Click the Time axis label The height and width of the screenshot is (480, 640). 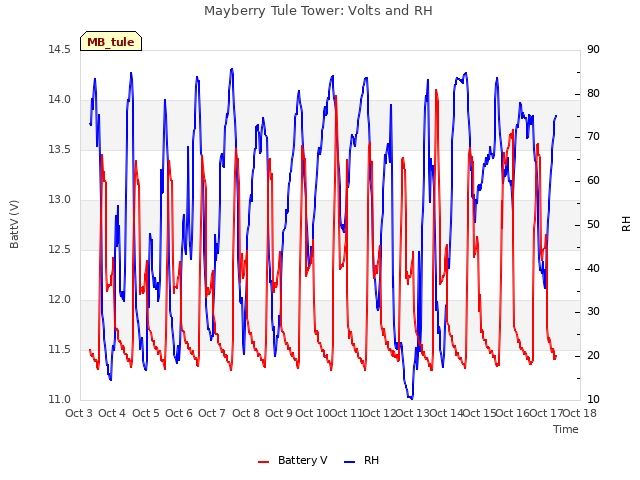click(x=566, y=429)
